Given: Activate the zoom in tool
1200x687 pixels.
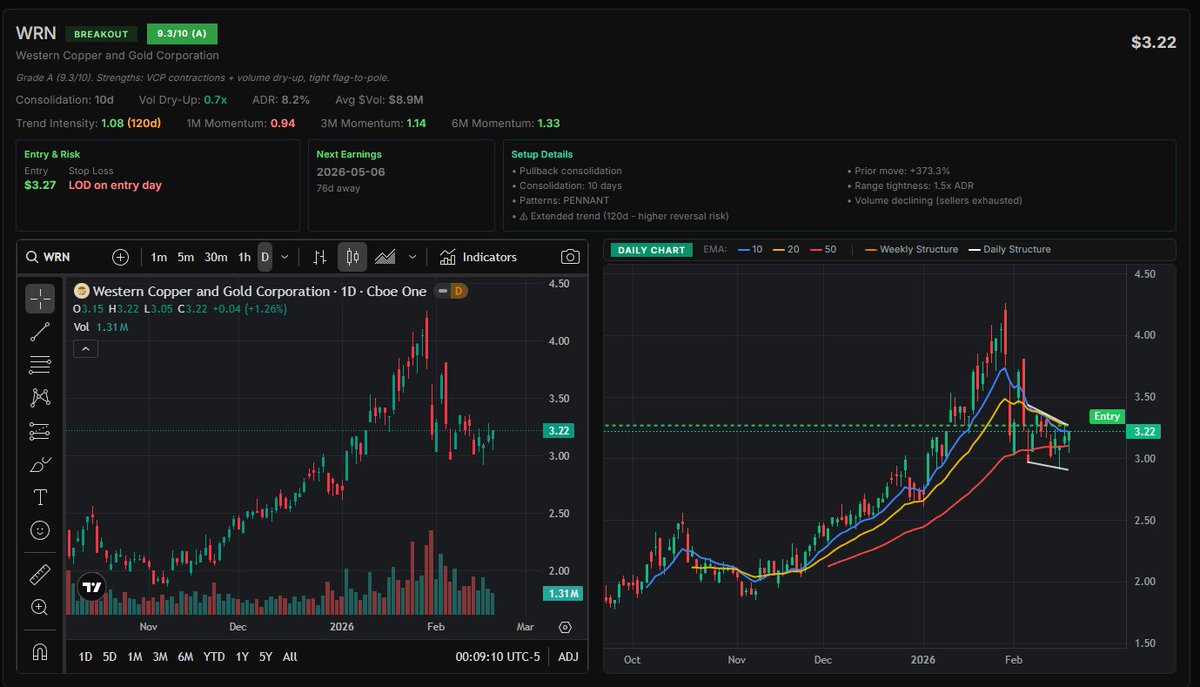Looking at the screenshot, I should pyautogui.click(x=40, y=607).
